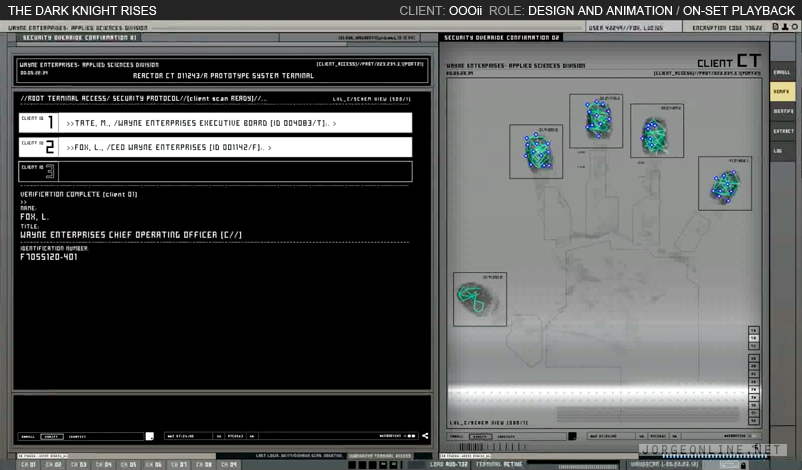Select channel CH 04
Screen dimensions: 802x470
tap(103, 464)
